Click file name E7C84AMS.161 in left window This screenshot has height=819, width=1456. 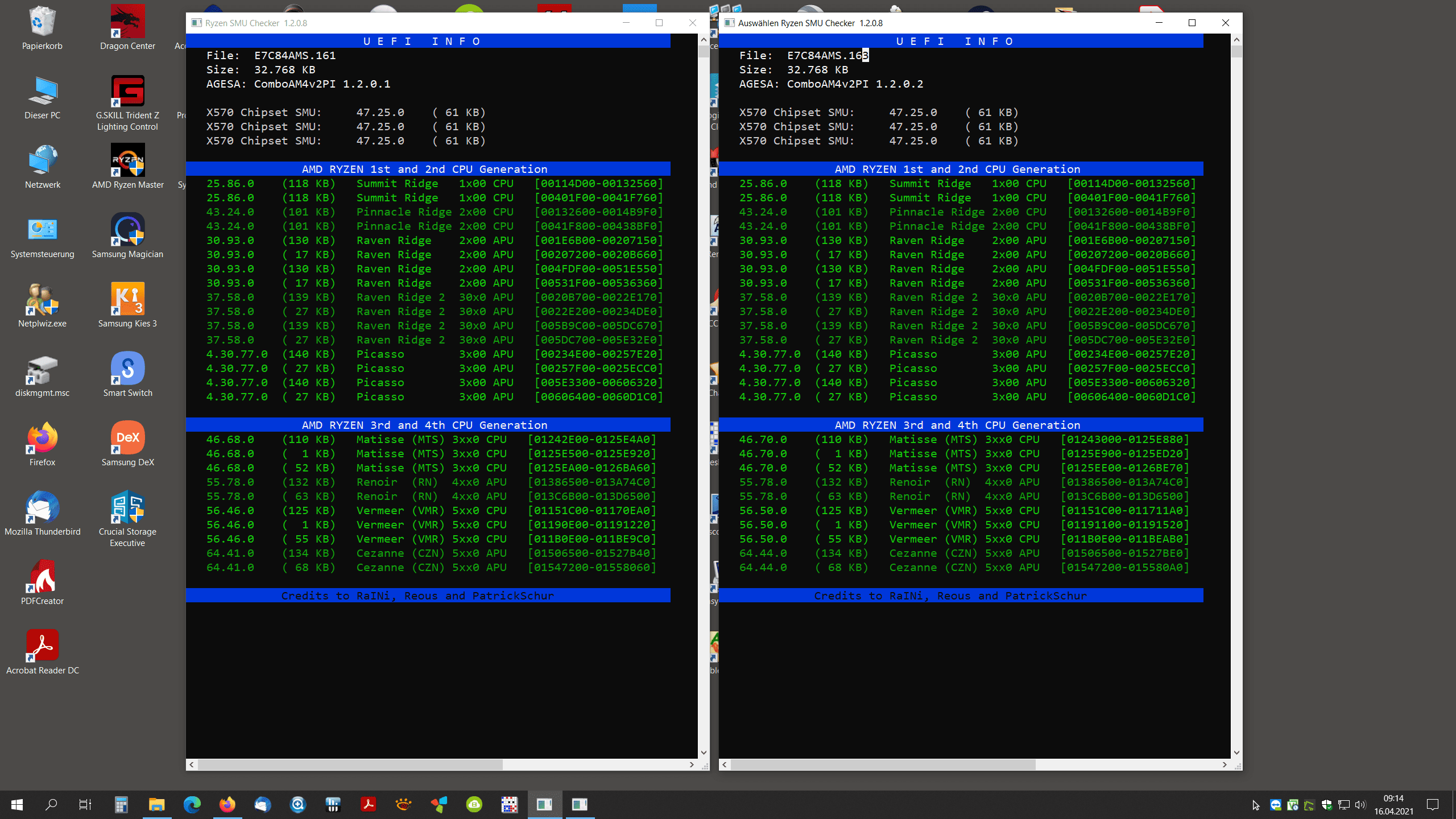pyautogui.click(x=295, y=55)
